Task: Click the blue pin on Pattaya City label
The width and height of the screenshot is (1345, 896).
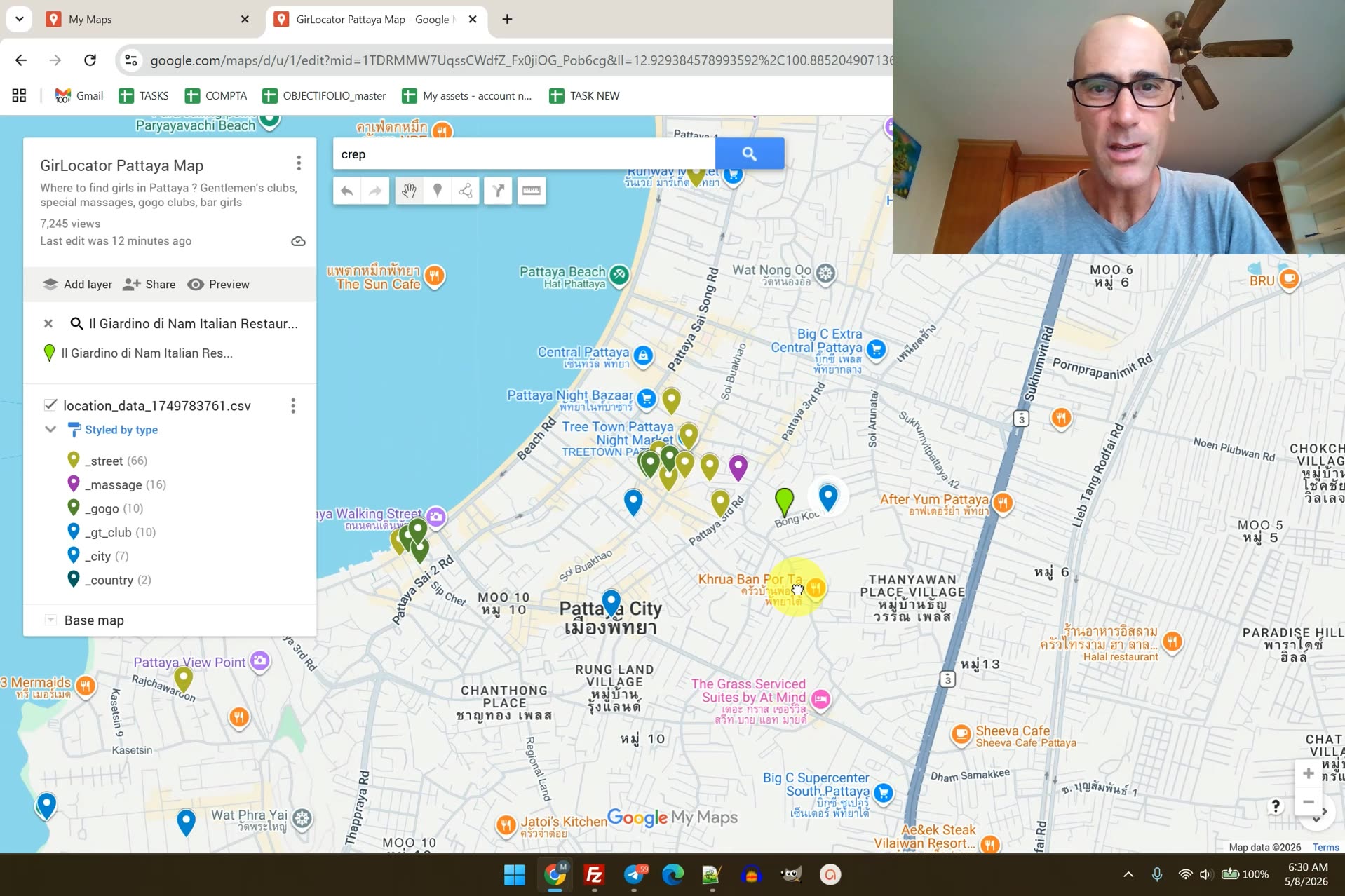Action: click(611, 601)
